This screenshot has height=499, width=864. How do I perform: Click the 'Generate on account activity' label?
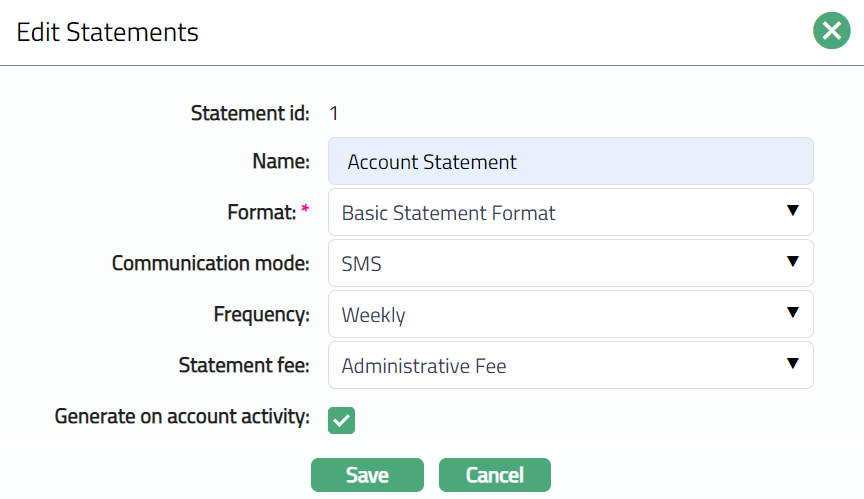tap(182, 416)
